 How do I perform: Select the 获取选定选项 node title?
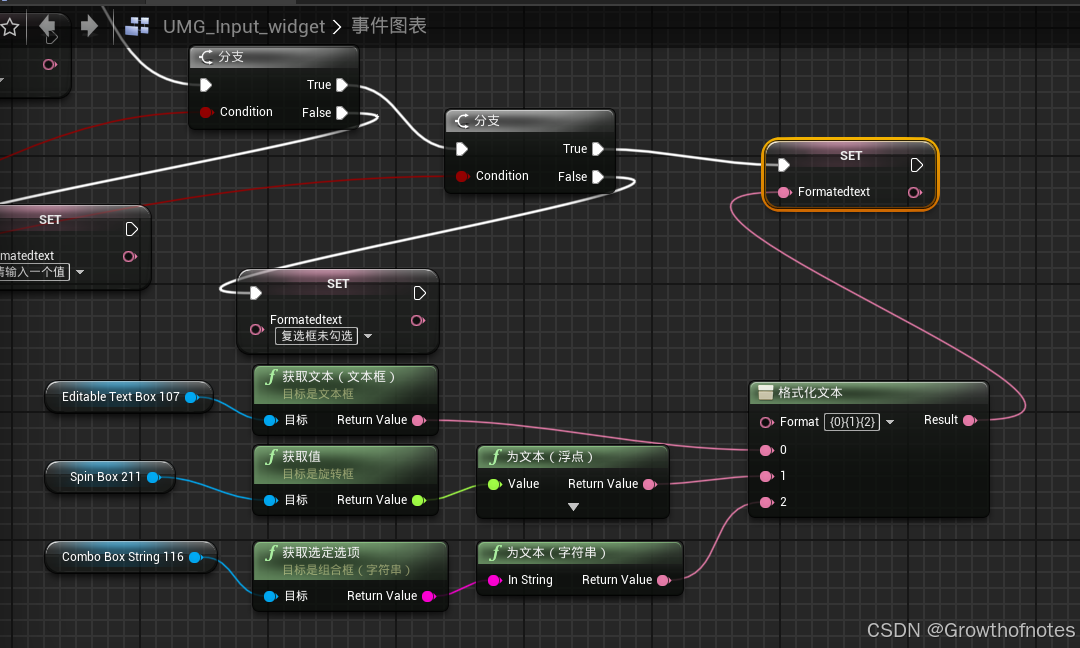tap(321, 552)
